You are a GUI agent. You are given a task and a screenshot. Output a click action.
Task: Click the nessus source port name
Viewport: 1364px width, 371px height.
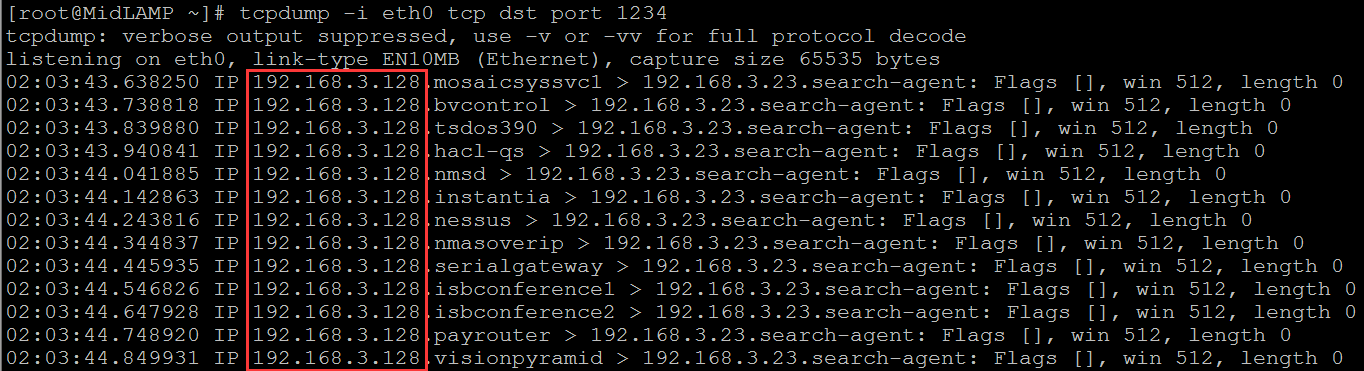[x=473, y=221]
